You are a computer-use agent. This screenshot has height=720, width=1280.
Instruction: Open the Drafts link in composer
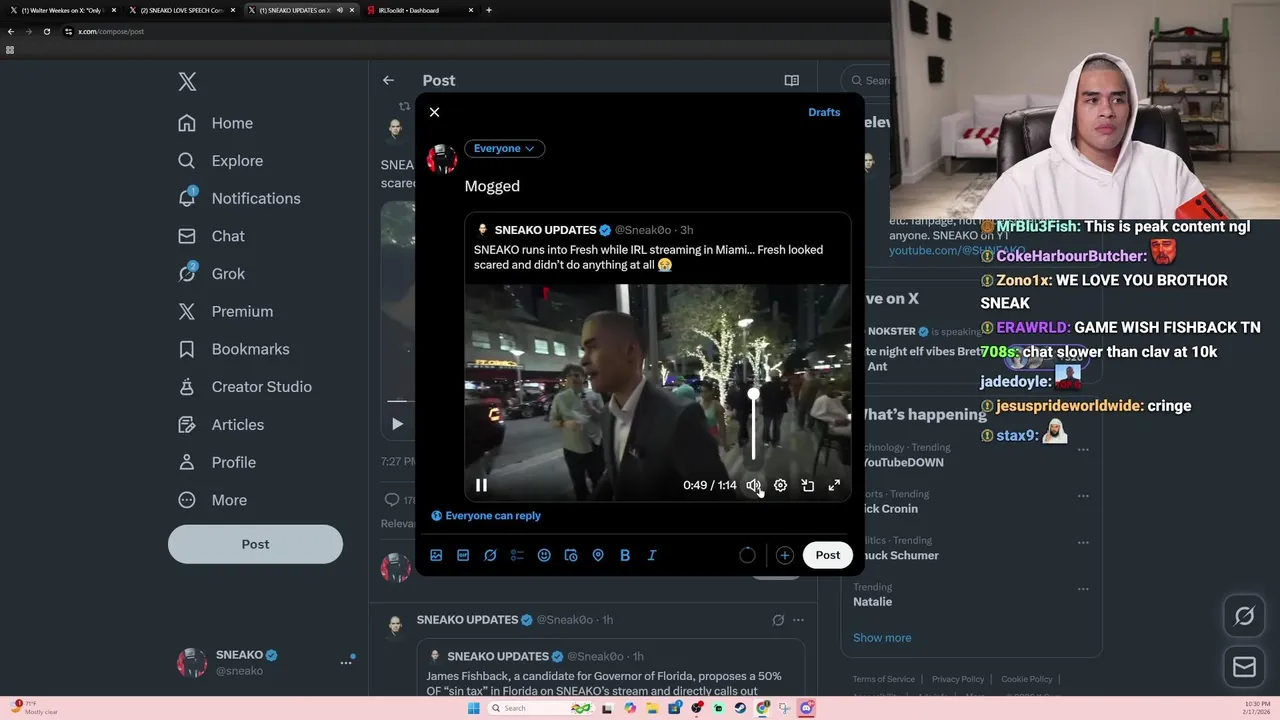click(824, 112)
